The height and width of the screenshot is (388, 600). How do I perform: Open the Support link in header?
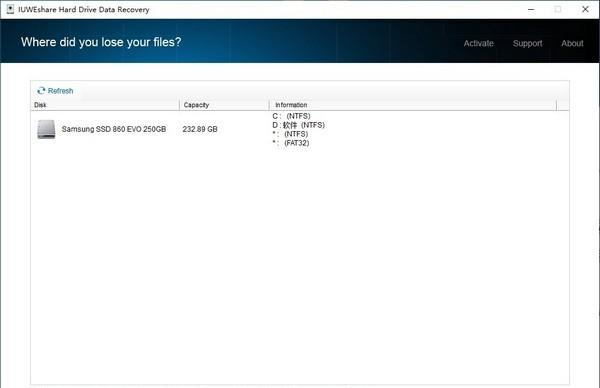click(x=528, y=43)
